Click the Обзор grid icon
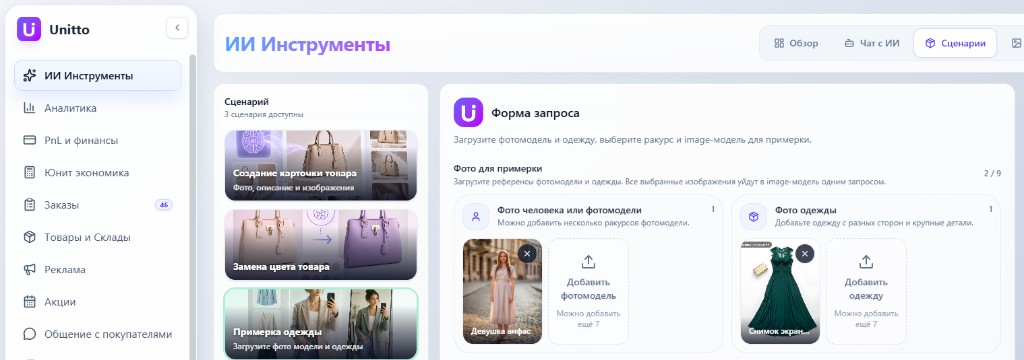This screenshot has width=1024, height=360. pos(779,43)
